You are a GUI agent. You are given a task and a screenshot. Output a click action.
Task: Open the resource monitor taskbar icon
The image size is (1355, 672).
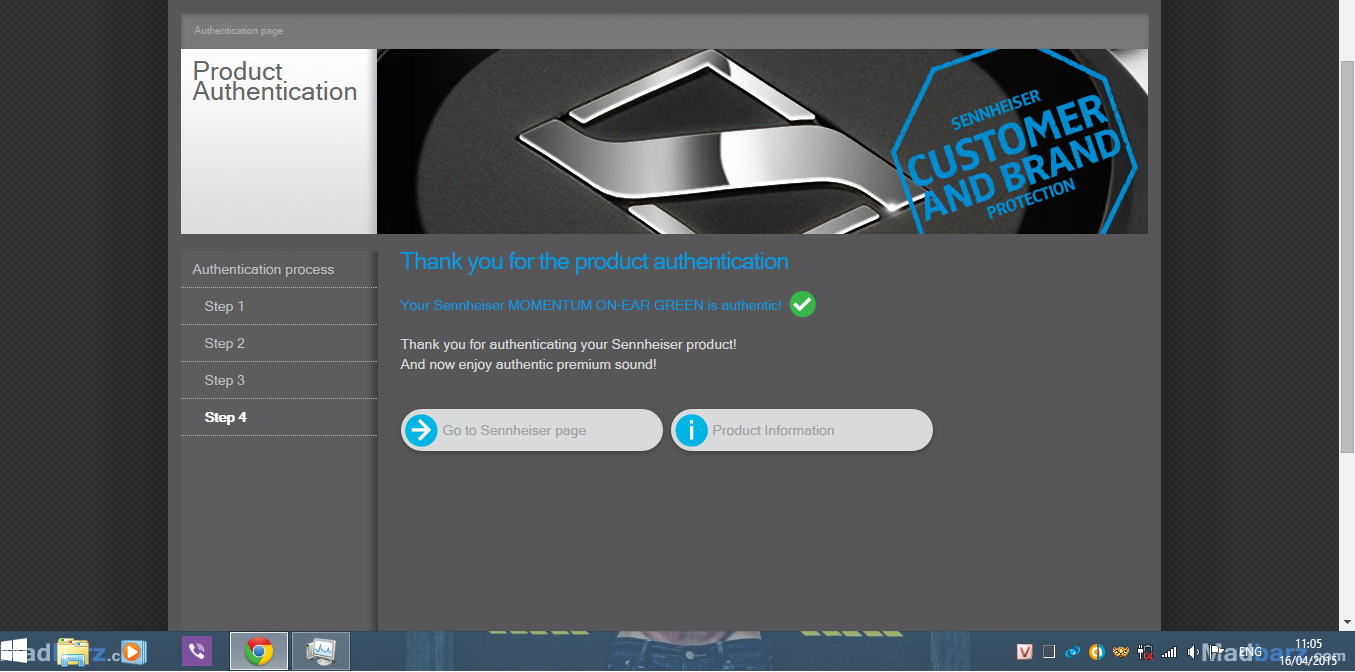coord(321,652)
